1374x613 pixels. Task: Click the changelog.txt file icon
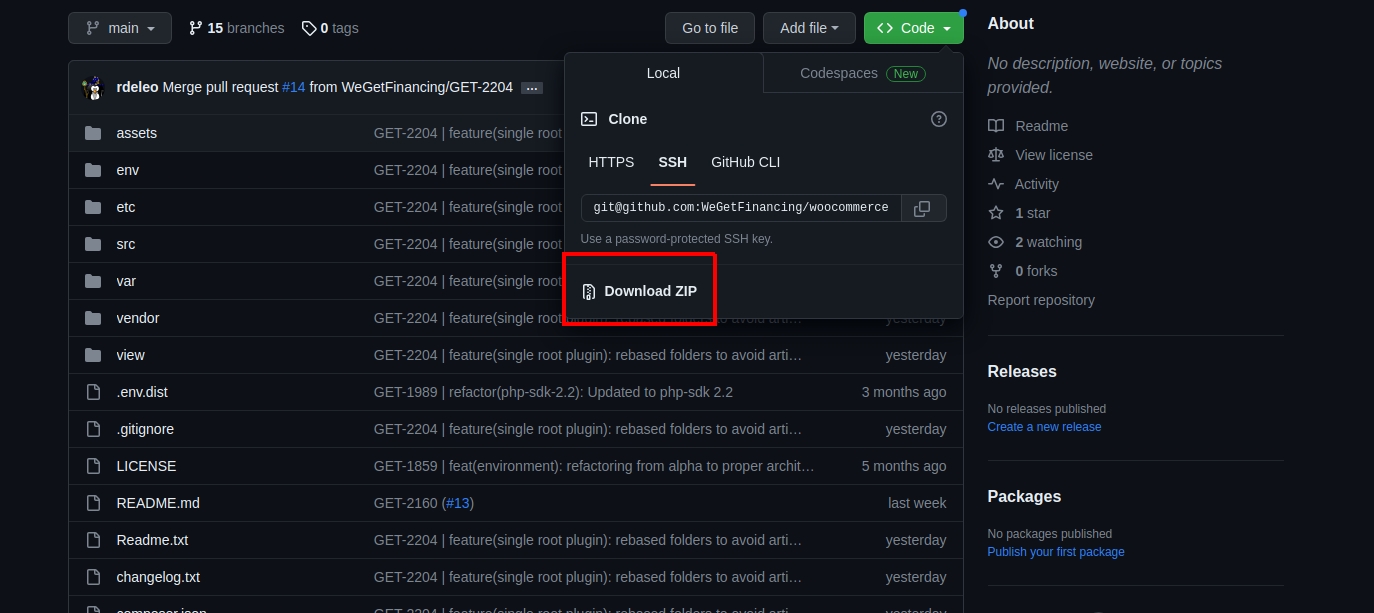[x=93, y=577]
